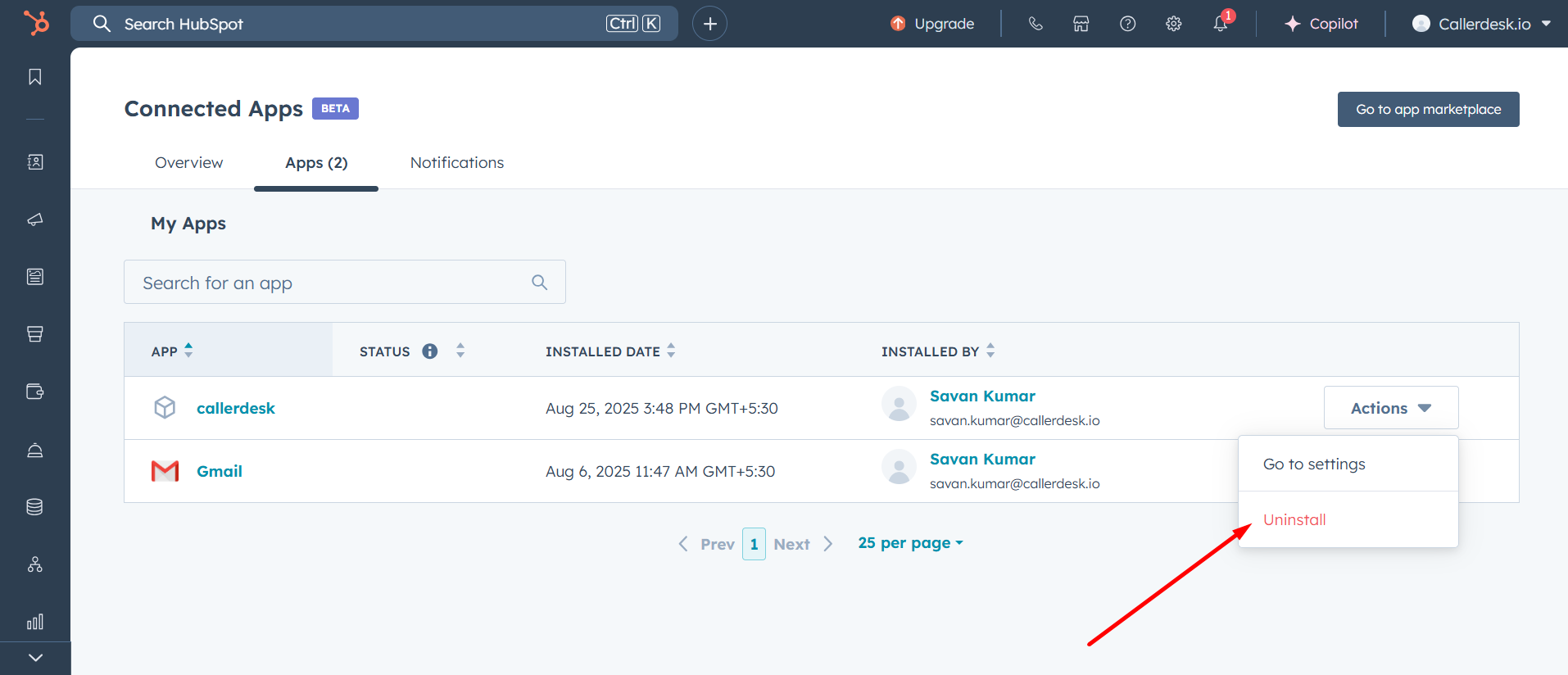
Task: Click Connected Apps page heading
Action: tap(214, 109)
